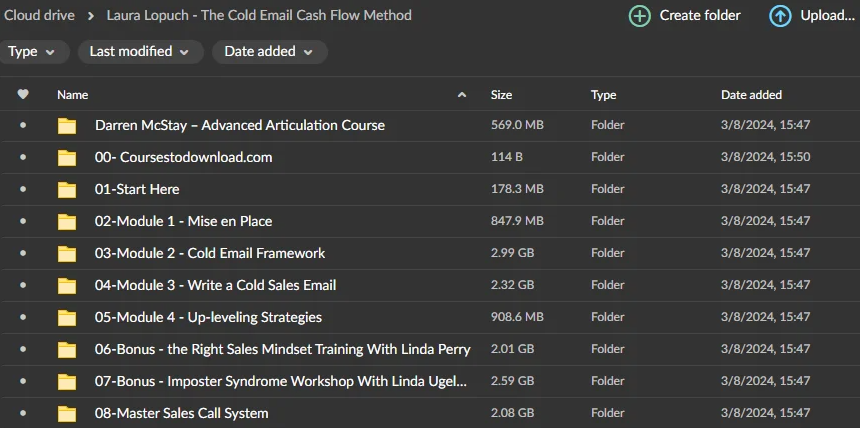This screenshot has height=428, width=860.
Task: Toggle favorite dot for 00- Coursestodownload.com row
Action: [x=22, y=157]
